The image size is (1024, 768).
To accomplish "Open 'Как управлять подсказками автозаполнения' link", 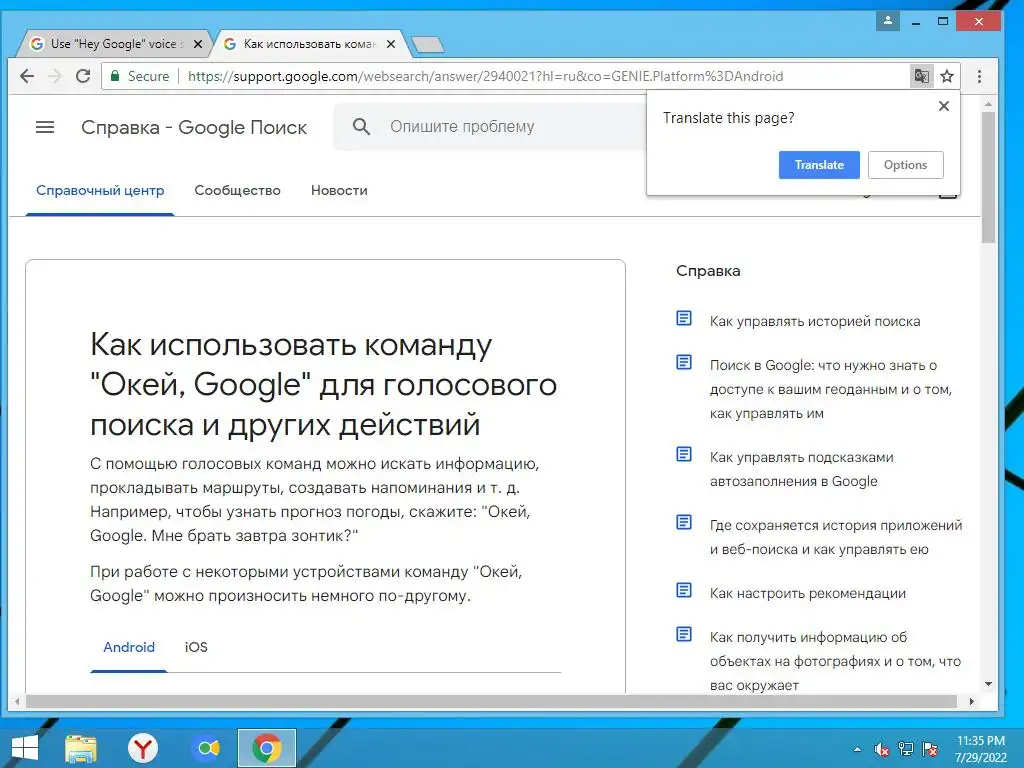I will (801, 469).
